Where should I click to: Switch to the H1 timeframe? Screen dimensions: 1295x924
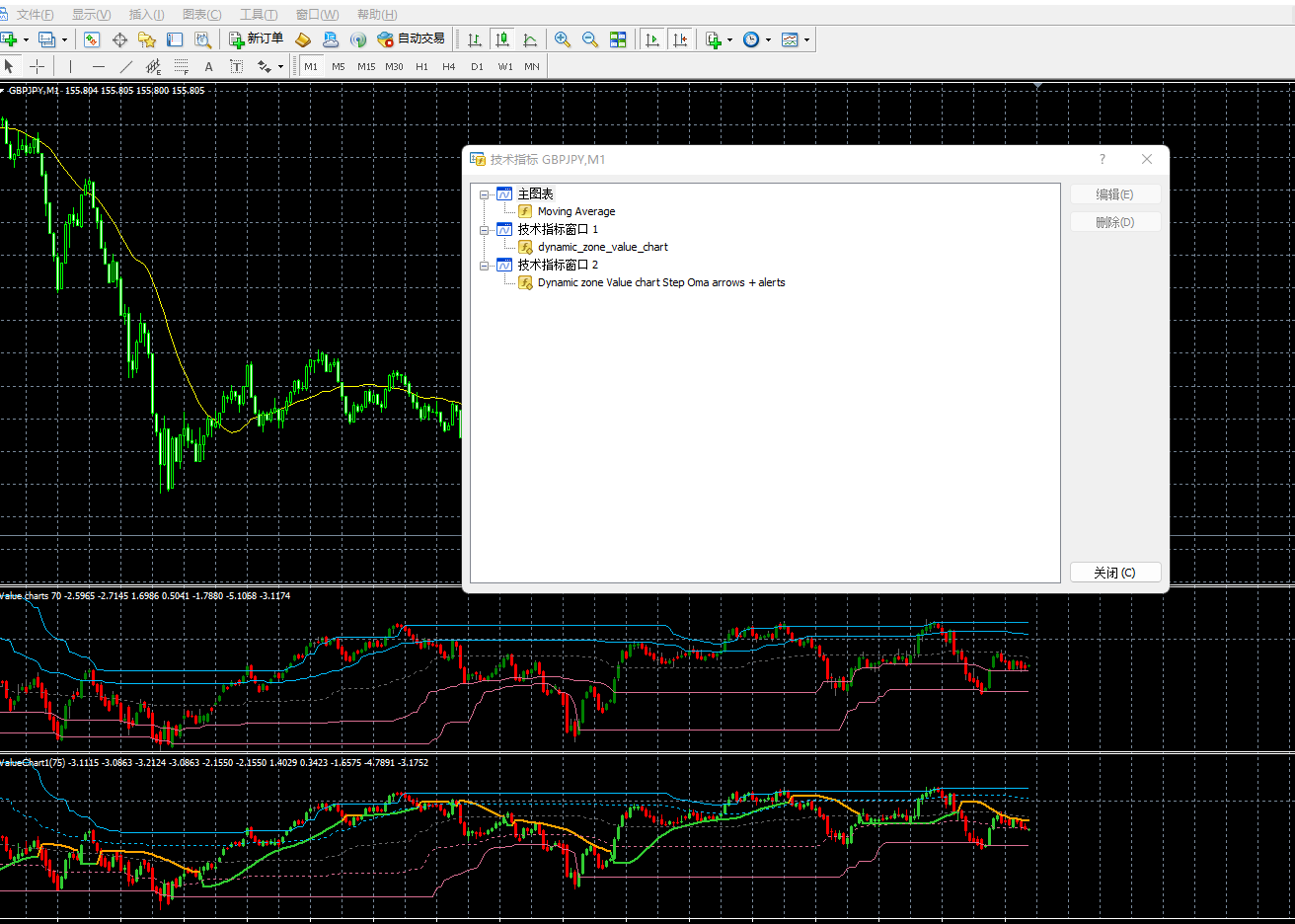click(421, 66)
